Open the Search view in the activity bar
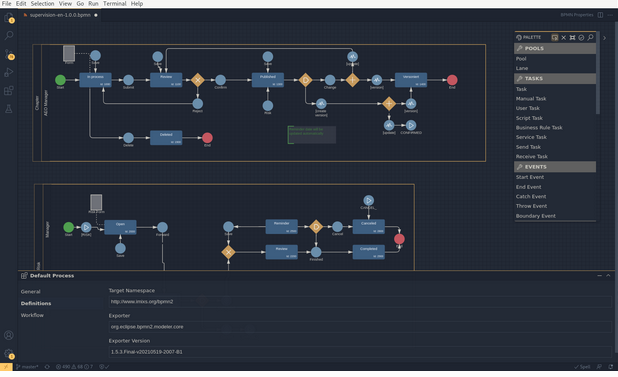Screen dimensions: 618x377 9,35
